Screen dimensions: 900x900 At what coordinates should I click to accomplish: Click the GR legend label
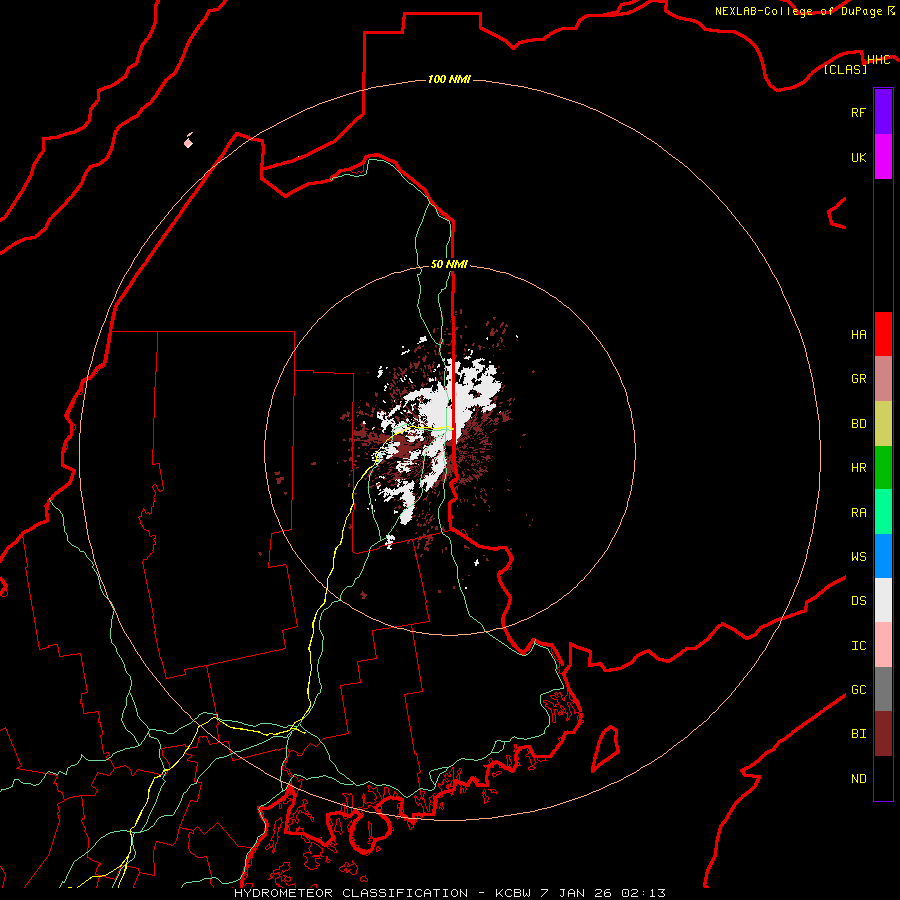click(x=858, y=379)
